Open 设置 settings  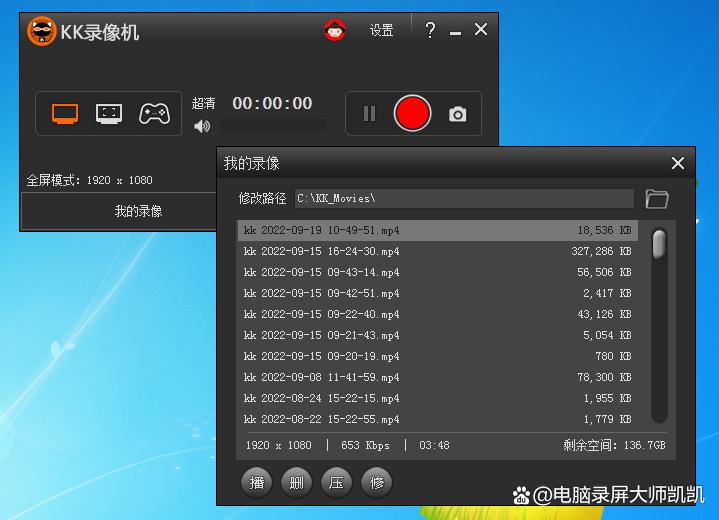(x=382, y=30)
